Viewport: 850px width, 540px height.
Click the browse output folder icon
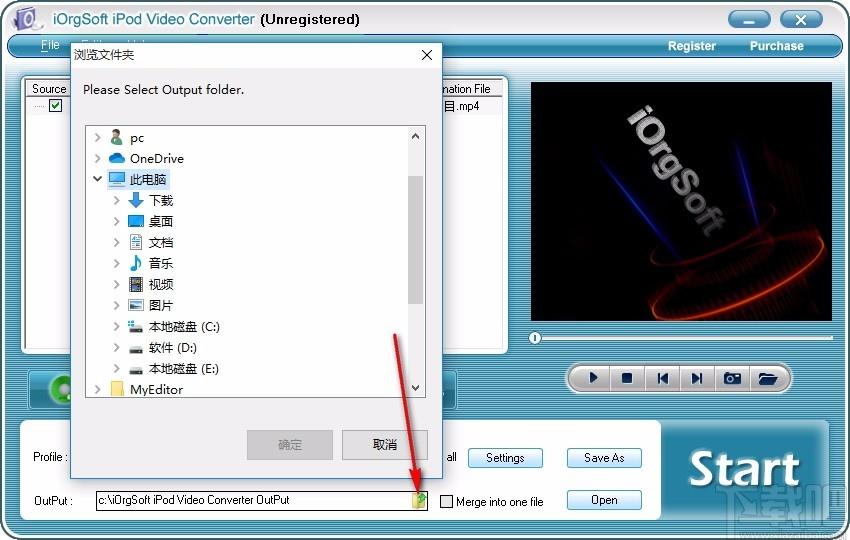[419, 500]
